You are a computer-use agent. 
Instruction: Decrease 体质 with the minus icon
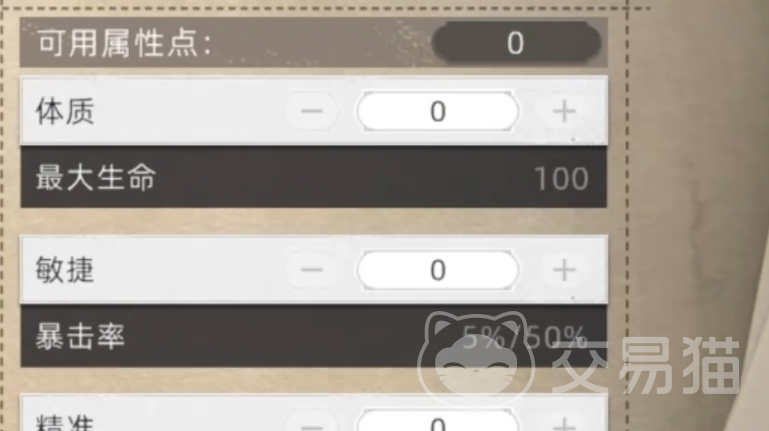click(x=312, y=111)
